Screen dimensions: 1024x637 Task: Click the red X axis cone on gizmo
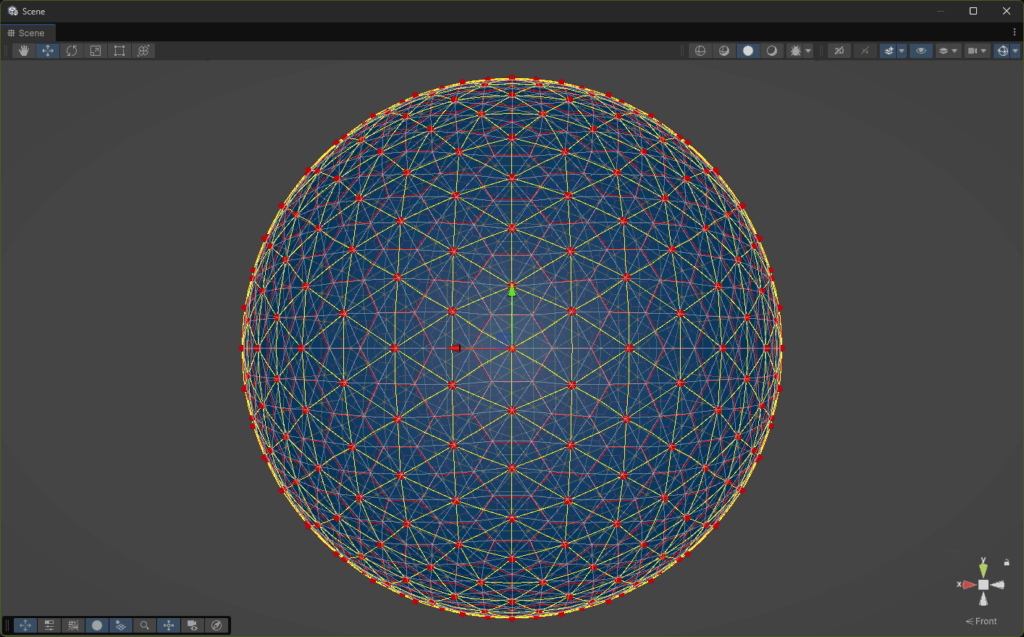coord(968,584)
